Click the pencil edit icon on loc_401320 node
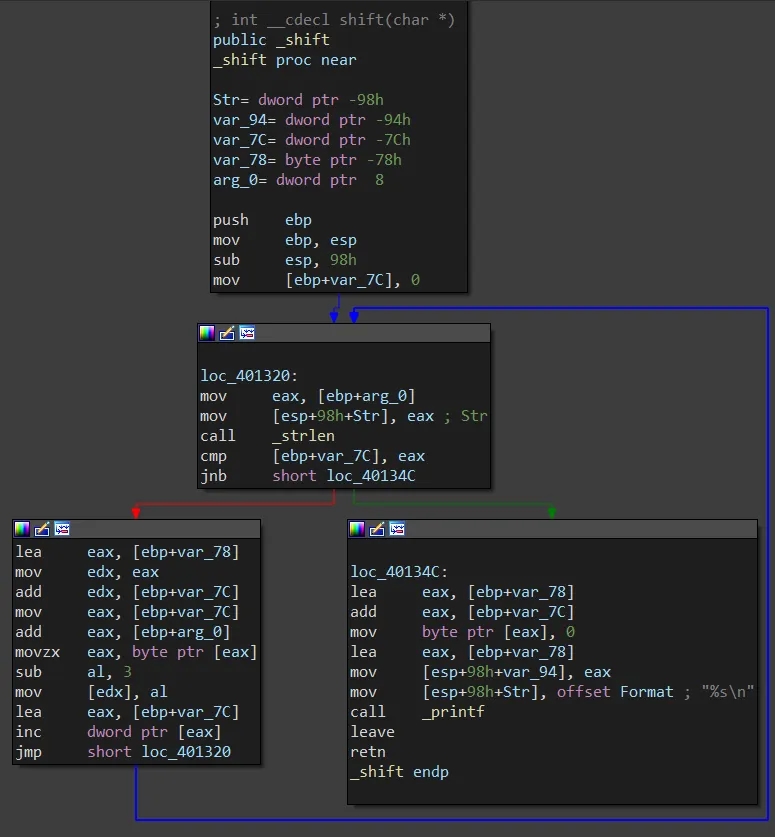This screenshot has height=837, width=775. click(x=227, y=333)
